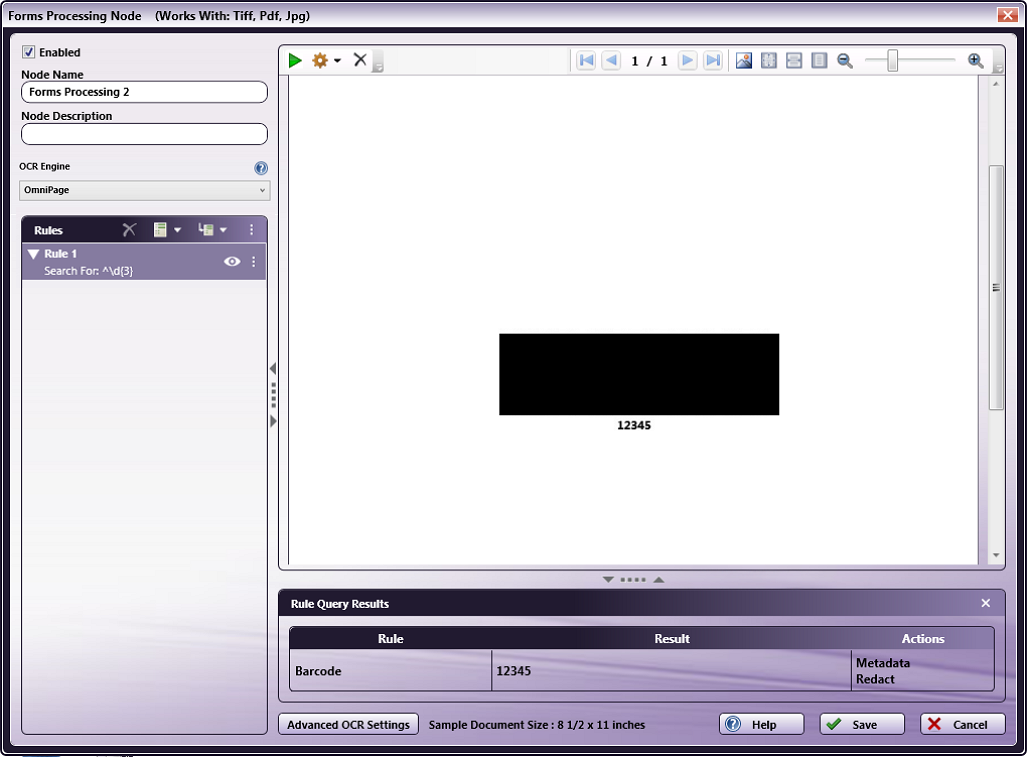Select the Barcode rule cell
The height and width of the screenshot is (757, 1027).
point(390,671)
